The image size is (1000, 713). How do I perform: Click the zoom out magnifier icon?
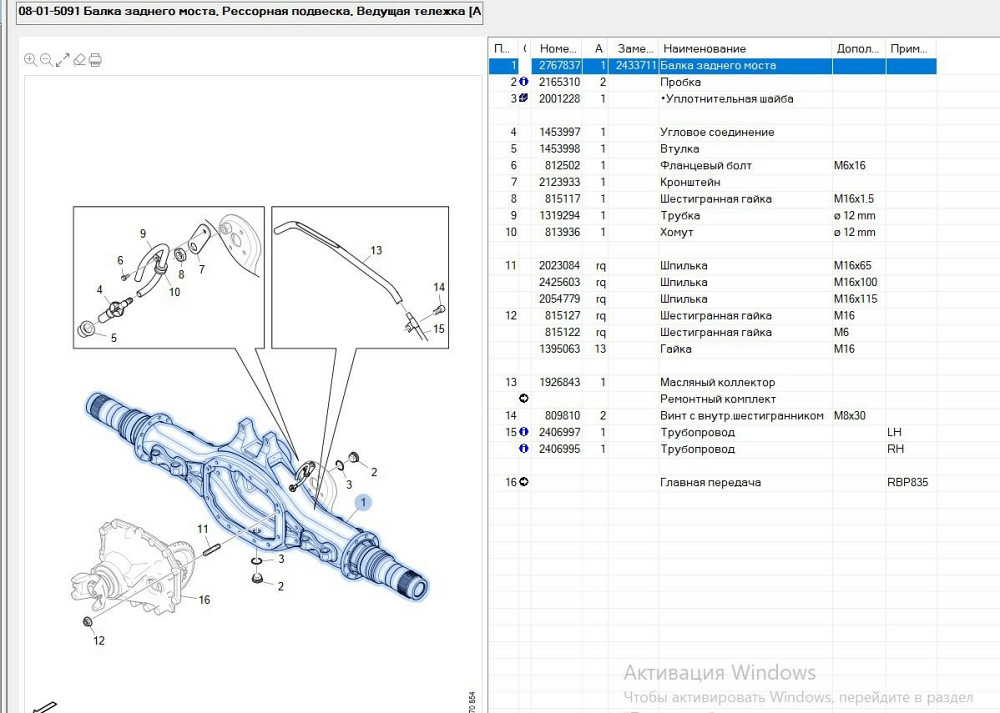coord(46,60)
